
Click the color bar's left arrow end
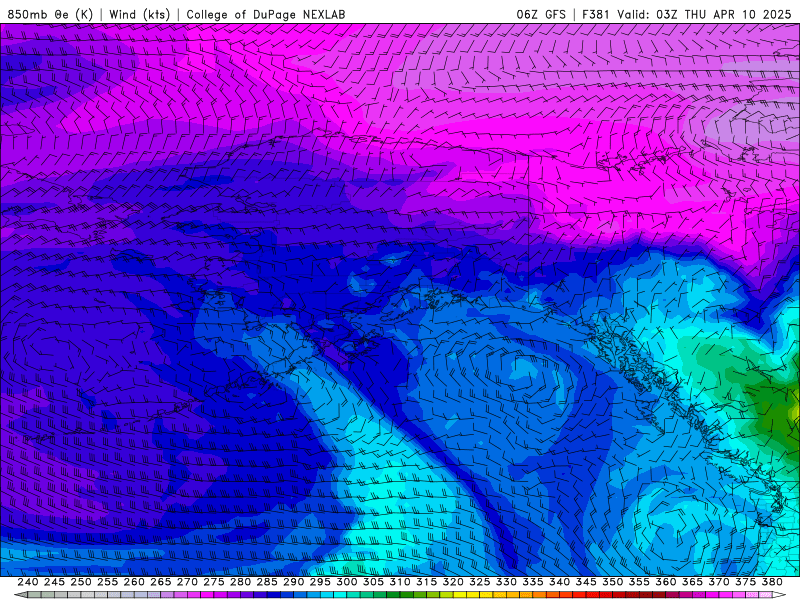tap(21, 595)
